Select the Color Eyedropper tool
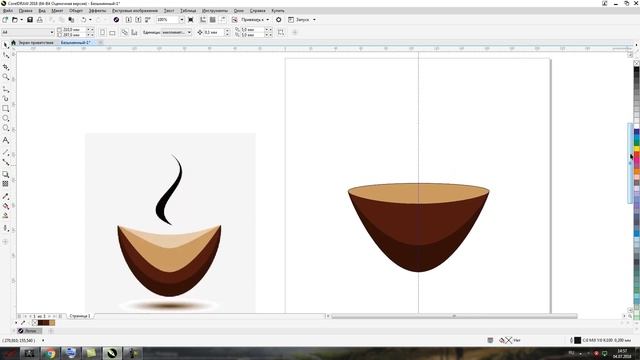The width and height of the screenshot is (640, 360). click(5, 196)
